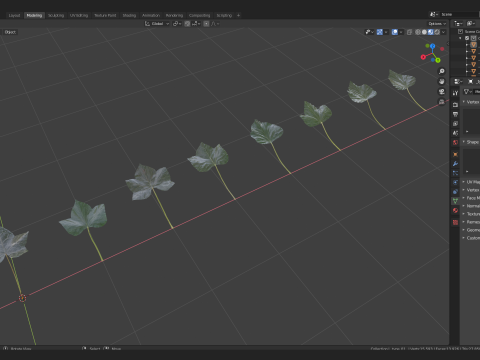
Task: Open viewport shading options dropdown
Action: pyautogui.click(x=443, y=32)
